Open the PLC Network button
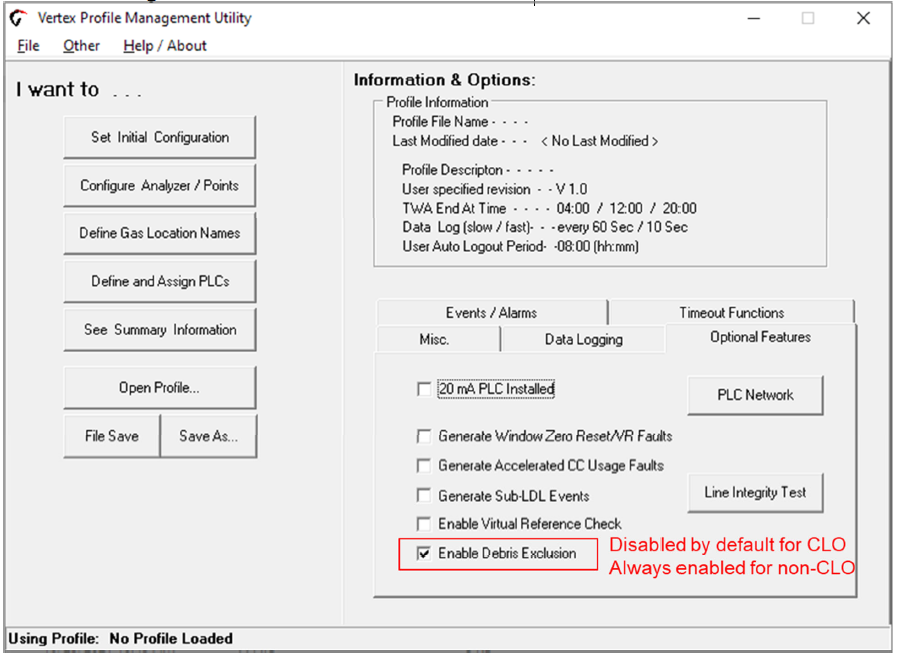The image size is (897, 657). [x=755, y=395]
